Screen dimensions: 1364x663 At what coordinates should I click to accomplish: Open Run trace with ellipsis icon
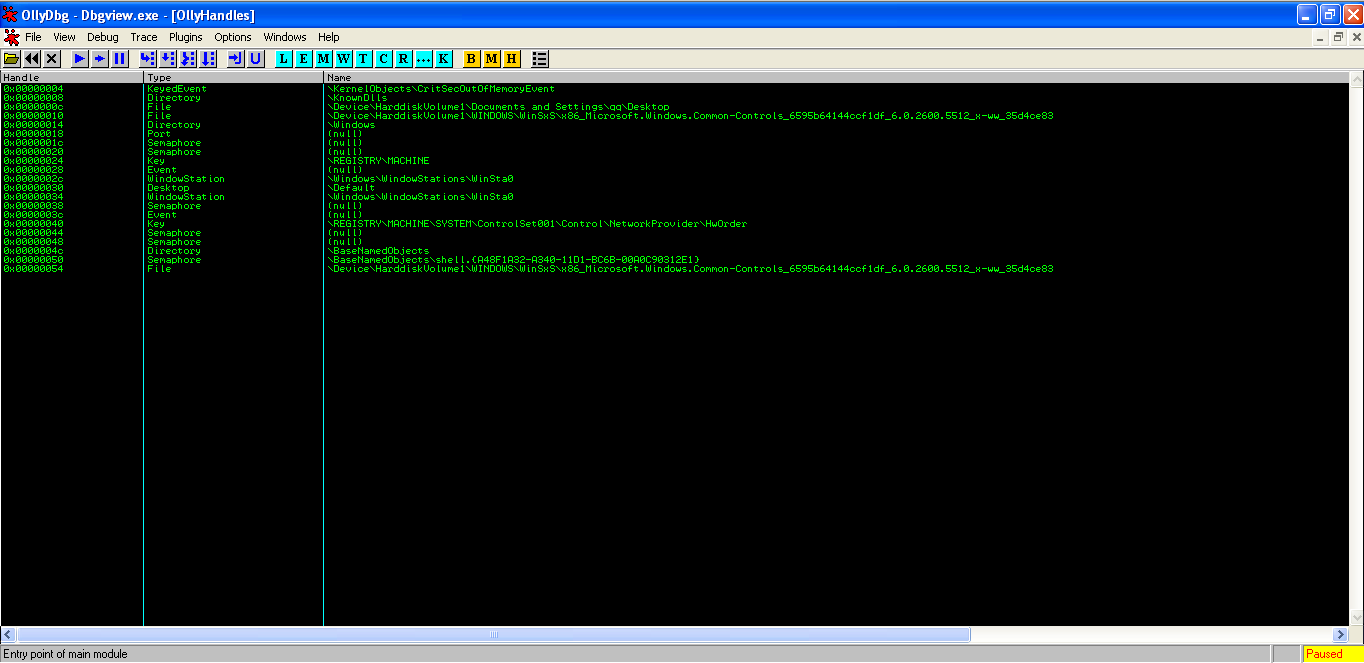click(424, 59)
